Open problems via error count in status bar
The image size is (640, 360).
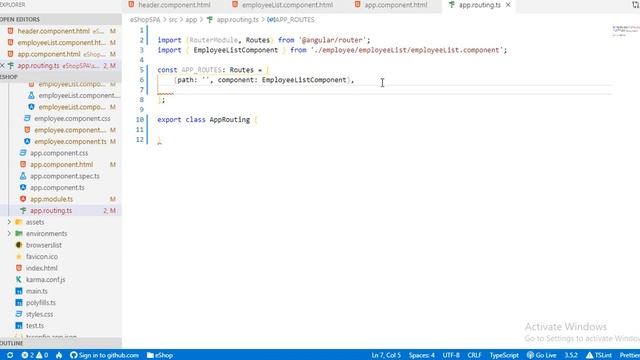pyautogui.click(x=27, y=355)
